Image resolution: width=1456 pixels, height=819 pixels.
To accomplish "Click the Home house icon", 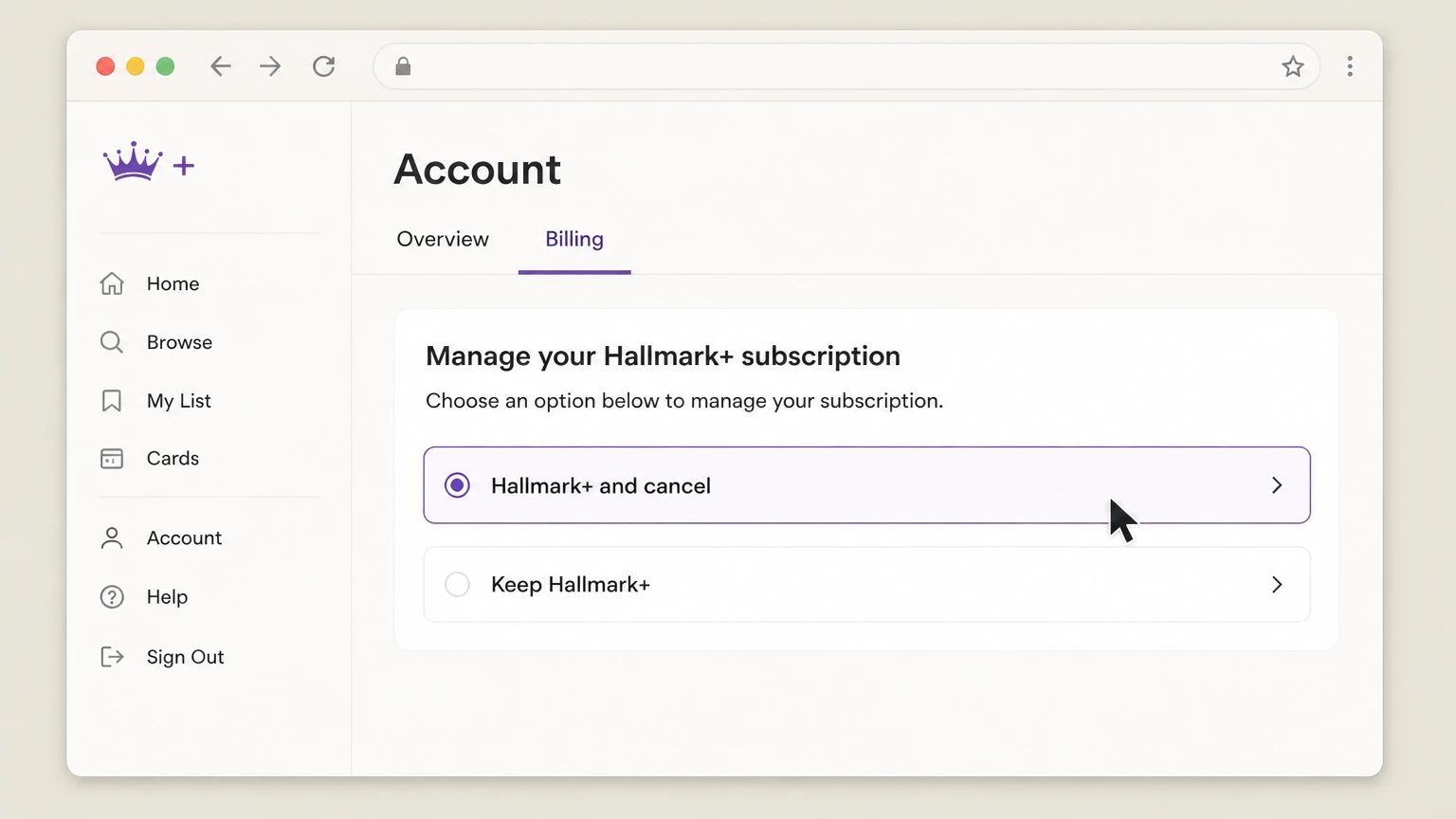I will 112,283.
